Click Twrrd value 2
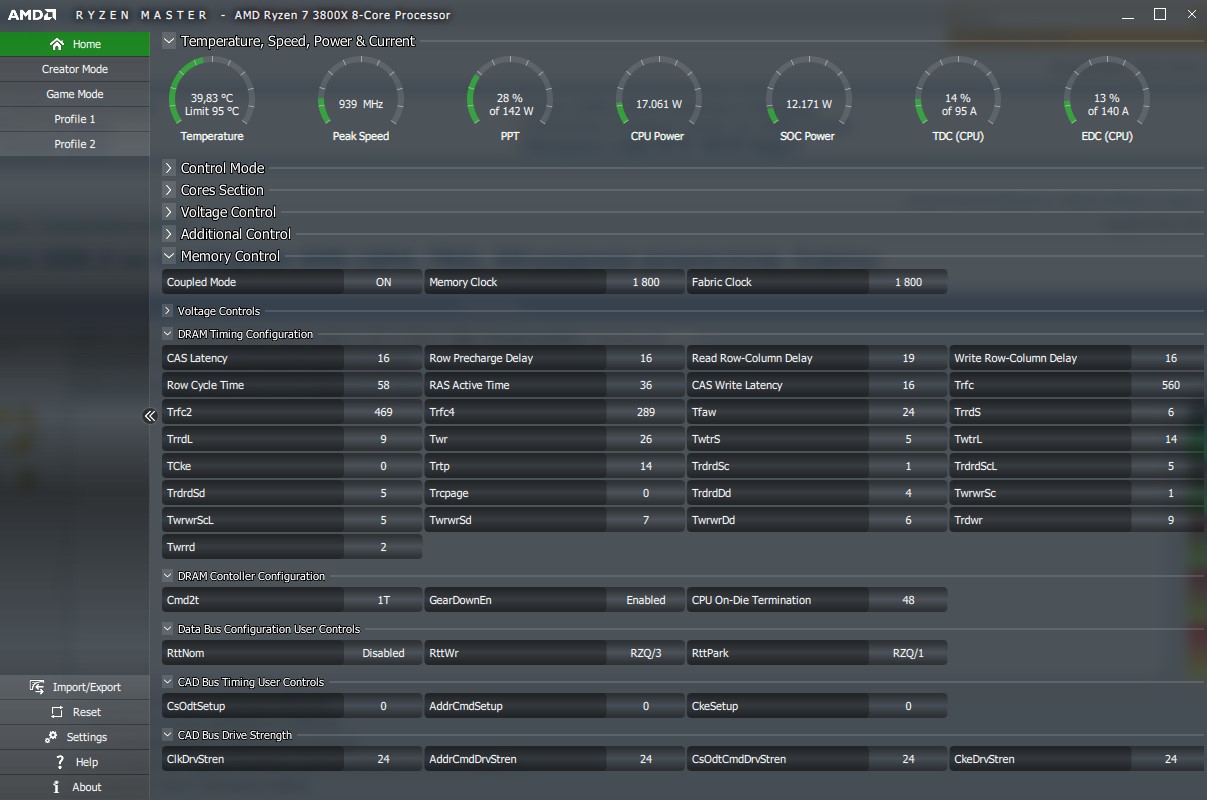This screenshot has width=1207, height=800. tap(383, 547)
